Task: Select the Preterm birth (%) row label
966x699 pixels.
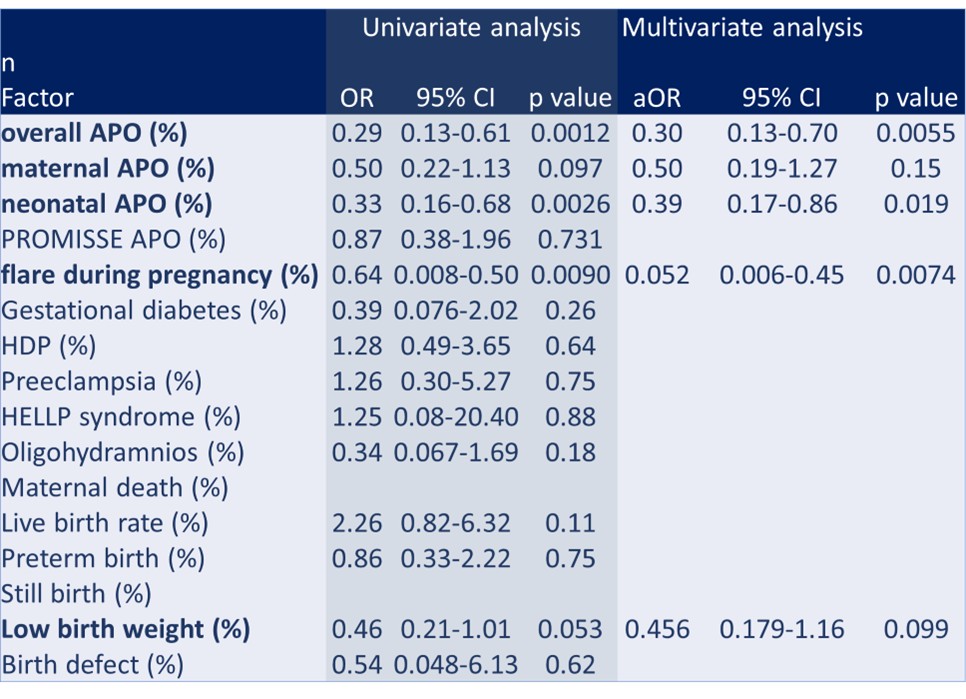Action: 103,558
